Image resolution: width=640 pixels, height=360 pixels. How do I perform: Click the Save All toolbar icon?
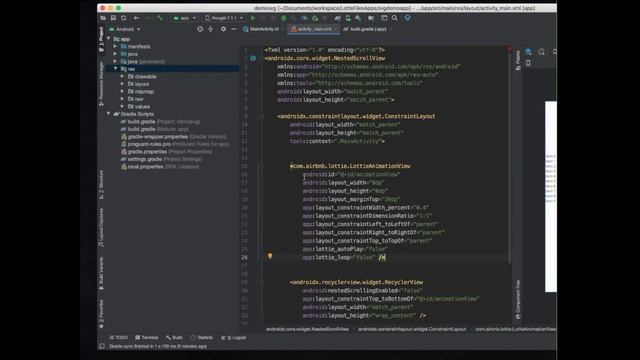tap(113, 18)
